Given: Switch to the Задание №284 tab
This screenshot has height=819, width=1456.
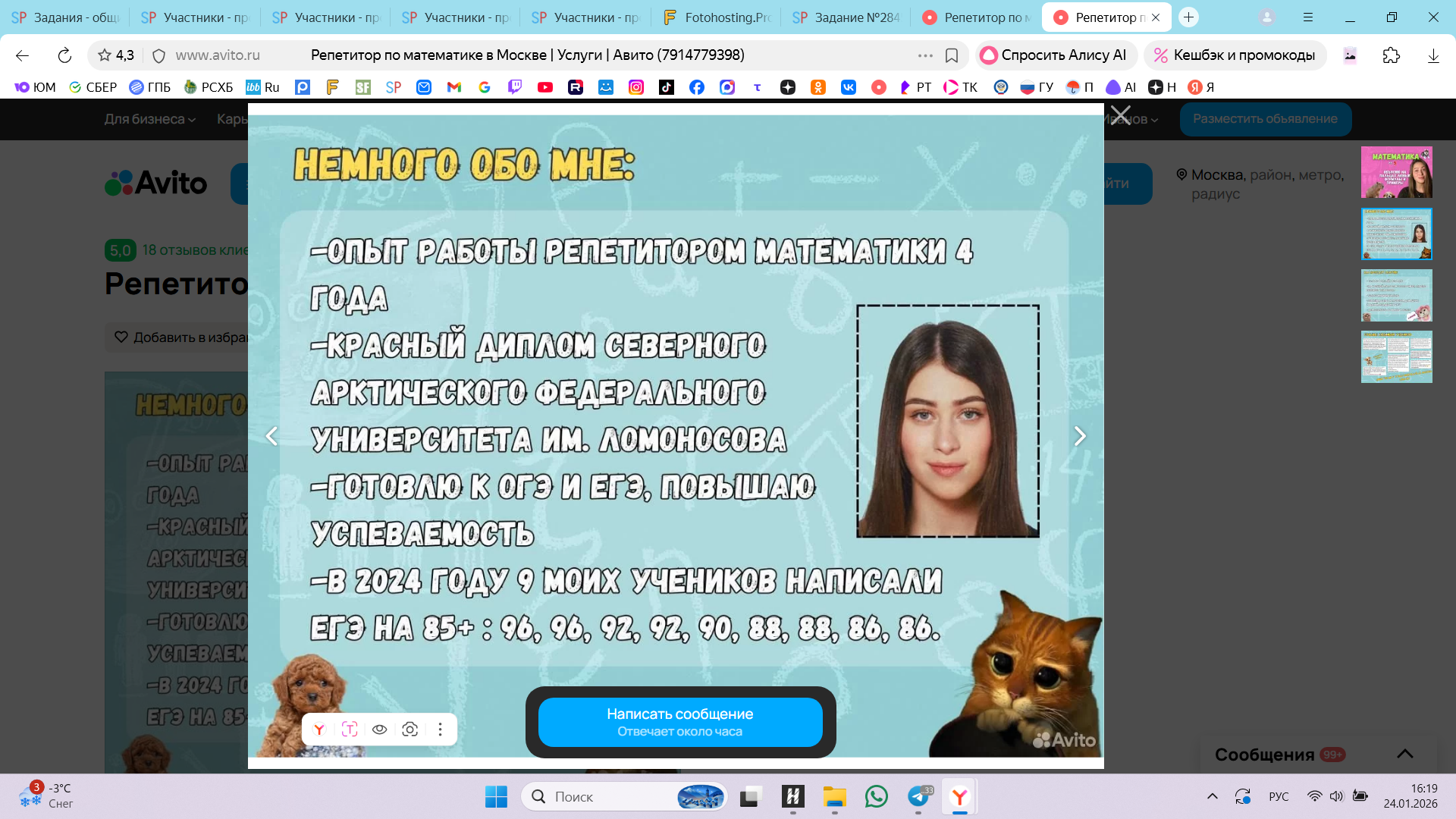Looking at the screenshot, I should point(847,17).
